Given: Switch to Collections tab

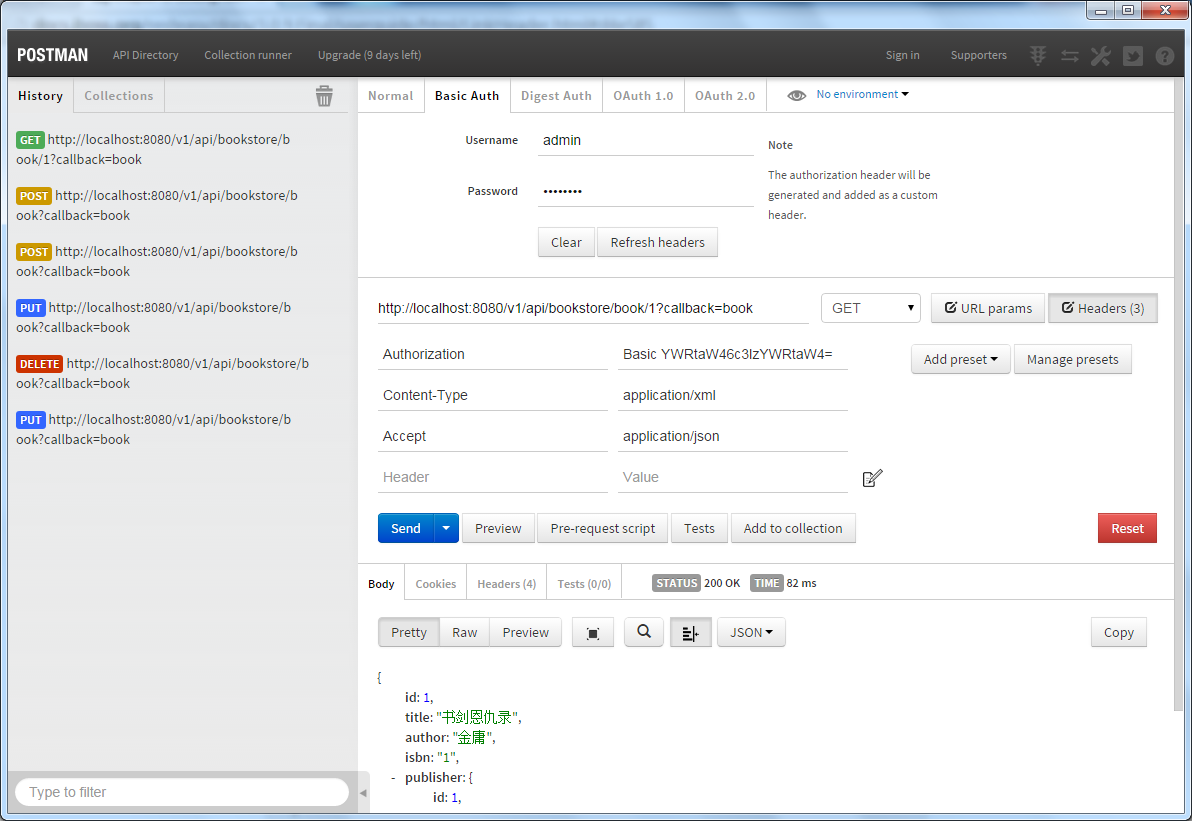Looking at the screenshot, I should pyautogui.click(x=119, y=96).
